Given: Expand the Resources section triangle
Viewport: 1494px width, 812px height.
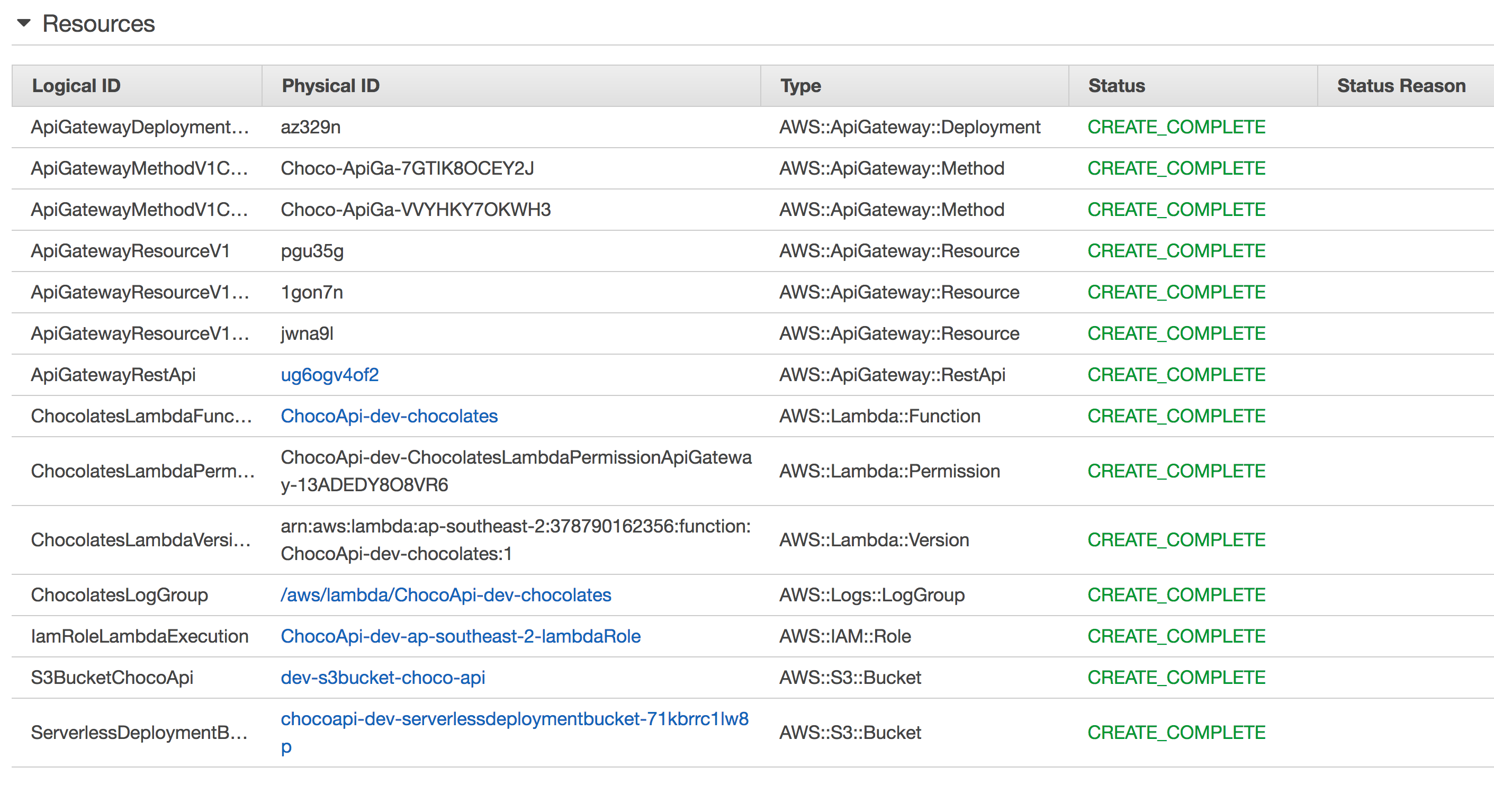Looking at the screenshot, I should 22,23.
